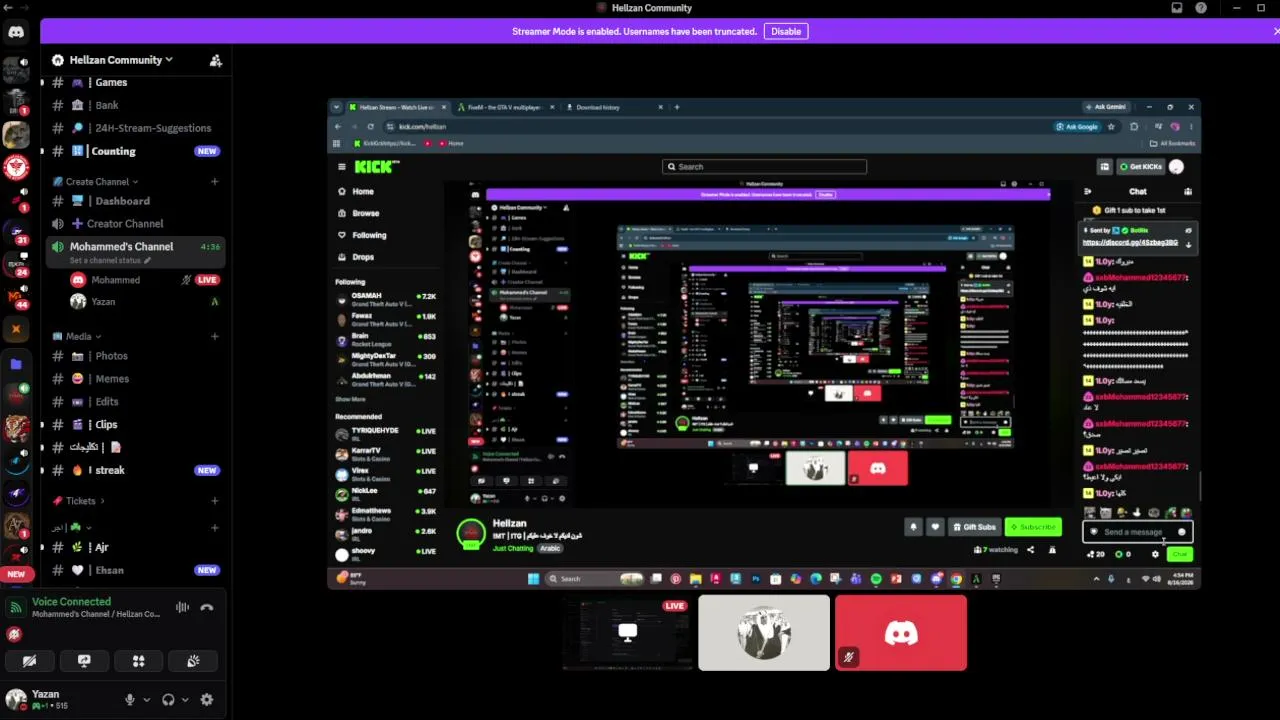Open the Edits channel
This screenshot has height=720, width=1280.
[135, 402]
